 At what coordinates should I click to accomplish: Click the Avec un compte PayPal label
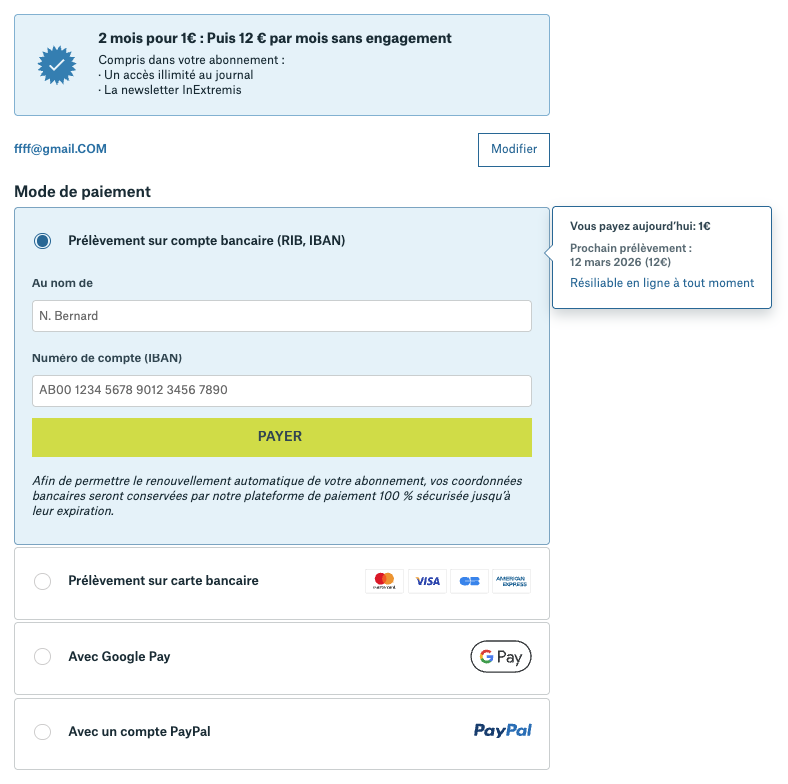coord(139,731)
